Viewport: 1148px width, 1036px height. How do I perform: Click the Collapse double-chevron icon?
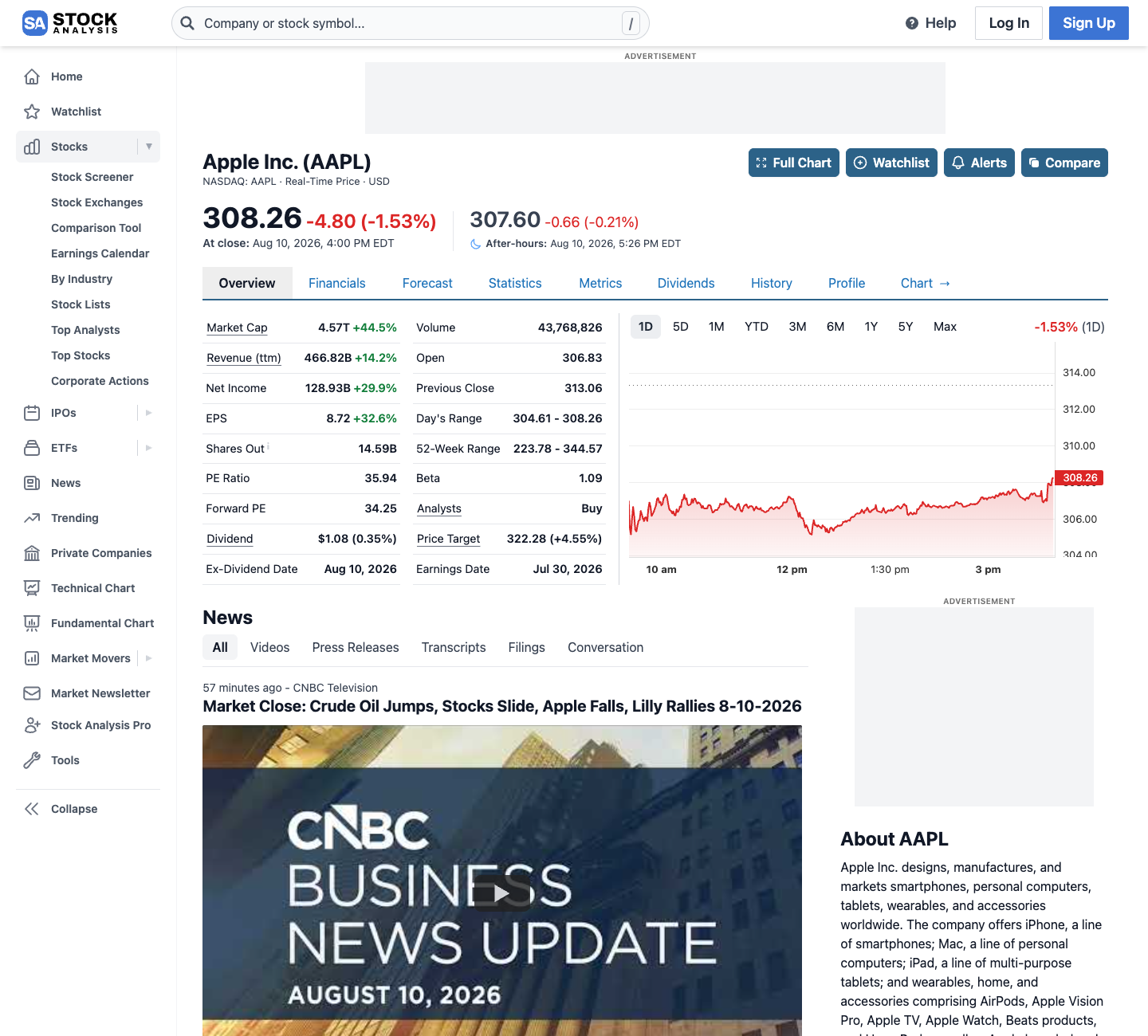(x=32, y=809)
